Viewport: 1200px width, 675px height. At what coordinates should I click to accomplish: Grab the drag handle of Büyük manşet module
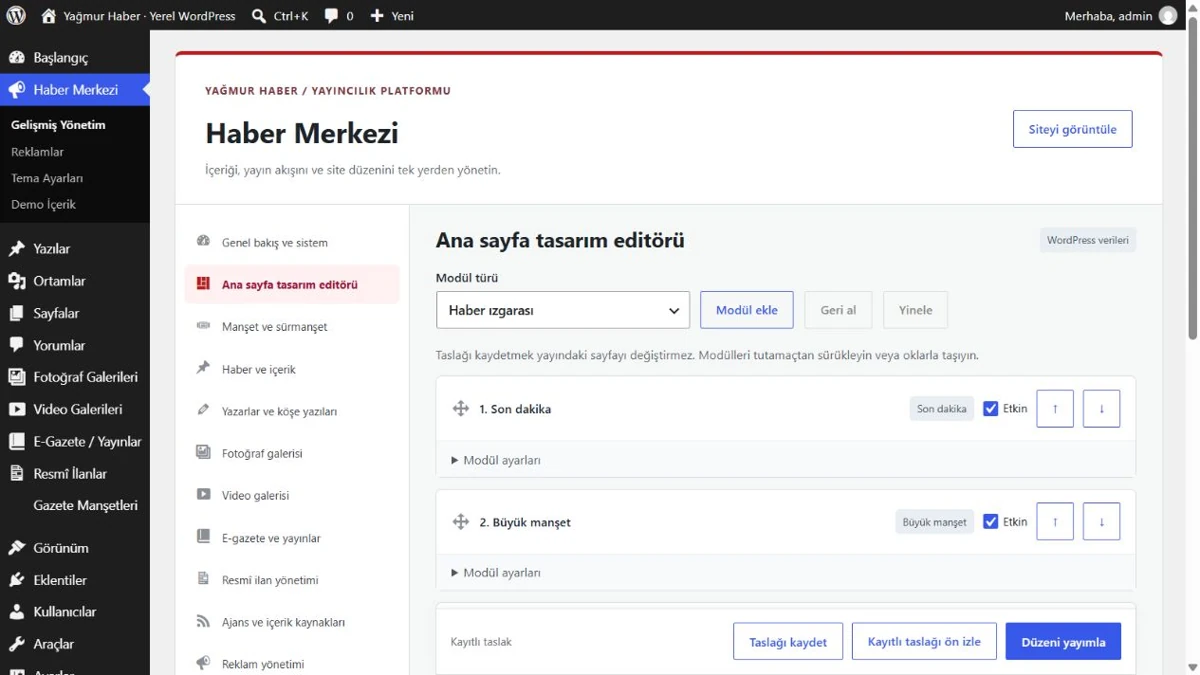(461, 521)
